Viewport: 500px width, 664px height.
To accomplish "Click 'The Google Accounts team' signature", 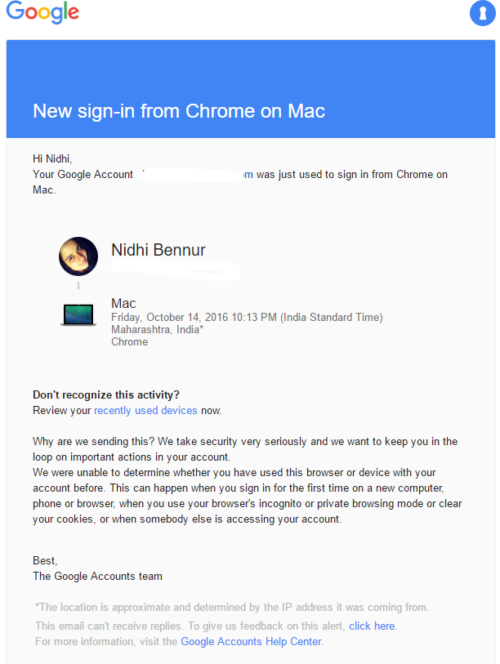I will click(x=97, y=576).
